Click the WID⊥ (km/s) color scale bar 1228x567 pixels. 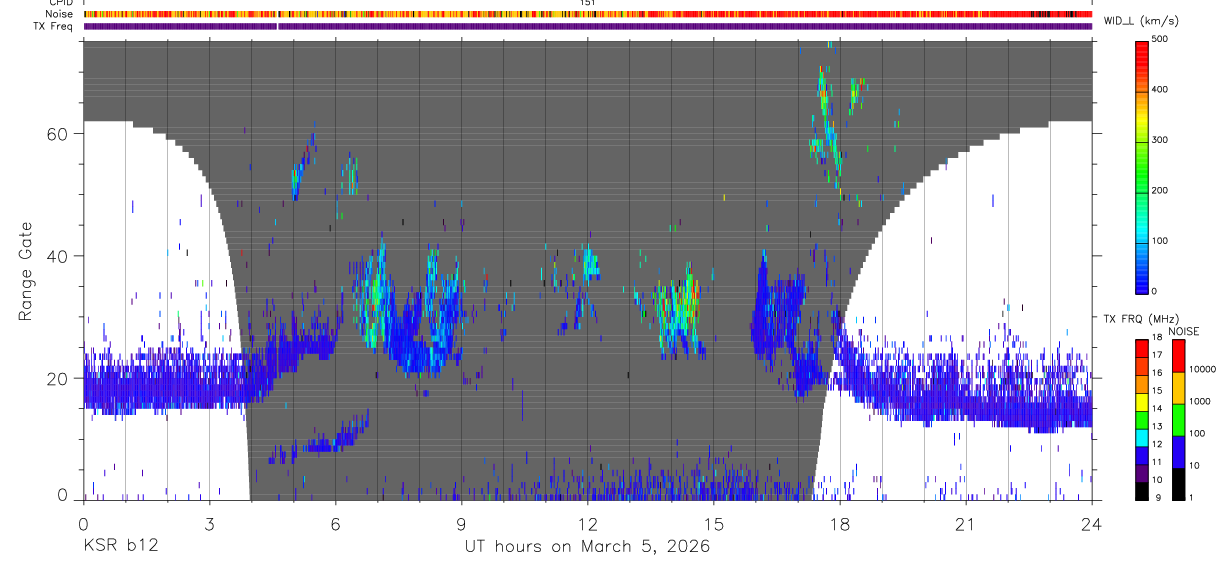point(1143,166)
